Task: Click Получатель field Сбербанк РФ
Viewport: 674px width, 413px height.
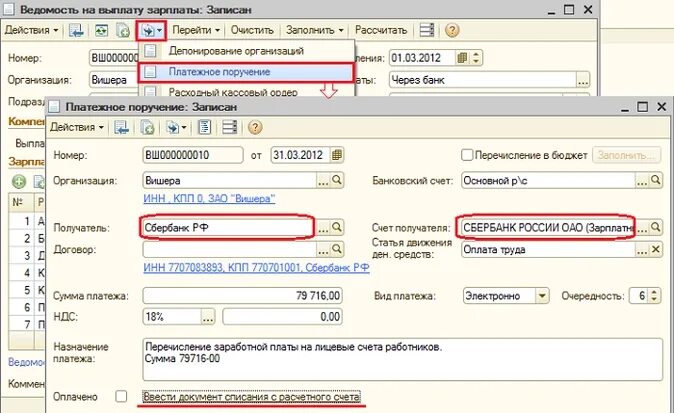Action: tap(227, 227)
